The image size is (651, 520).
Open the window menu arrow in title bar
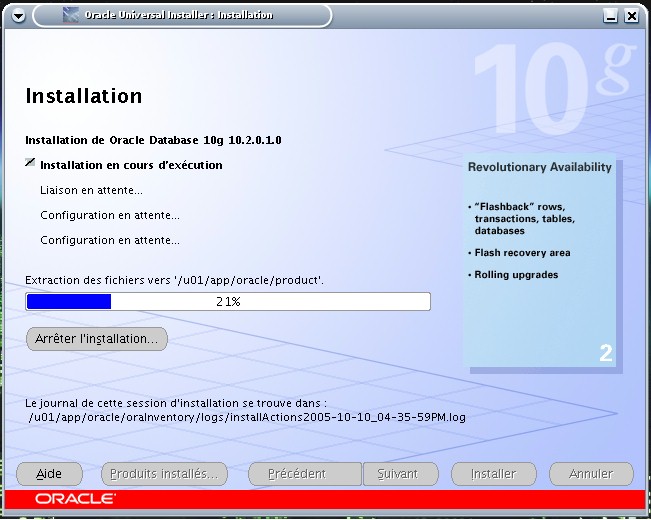click(18, 16)
